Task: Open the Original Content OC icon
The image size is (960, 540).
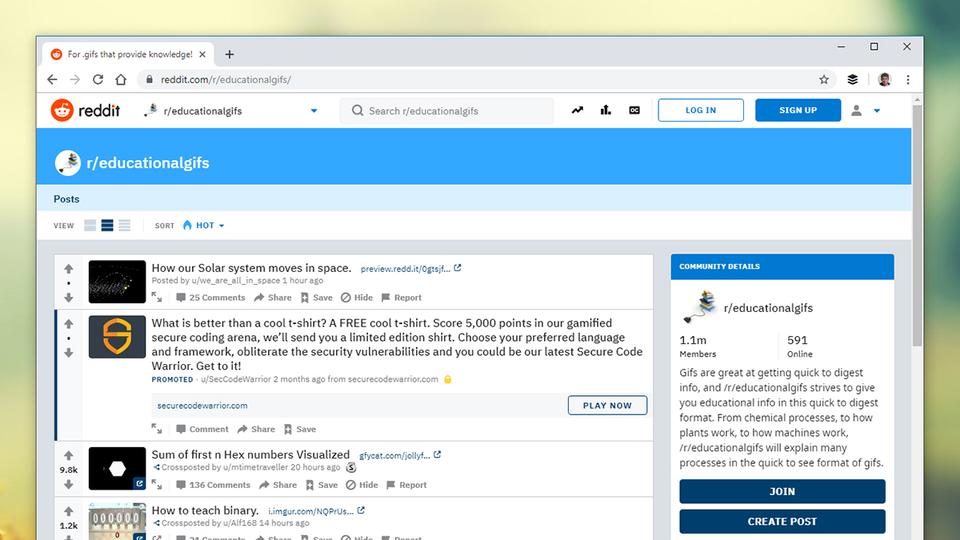Action: click(634, 110)
